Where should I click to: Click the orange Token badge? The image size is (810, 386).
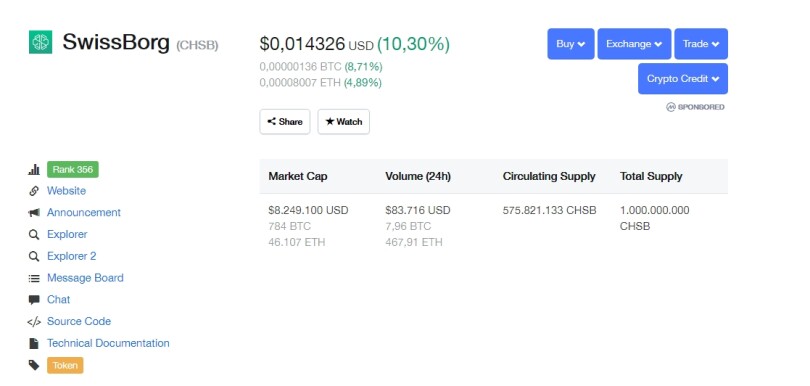[65, 365]
